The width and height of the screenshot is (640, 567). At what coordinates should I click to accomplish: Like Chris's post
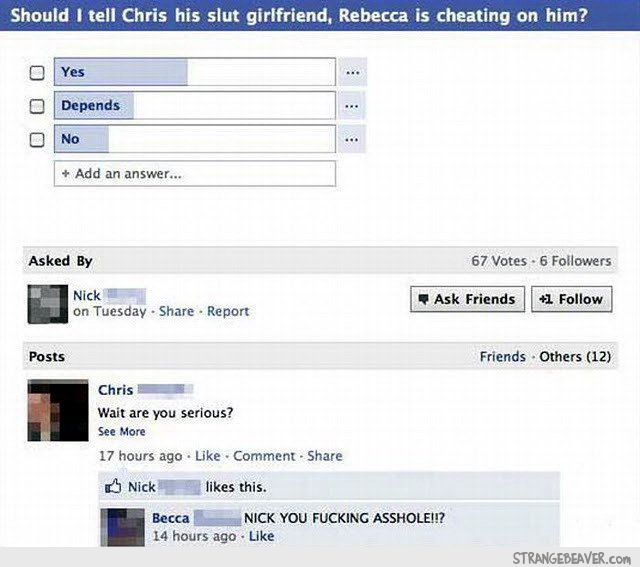click(x=207, y=456)
